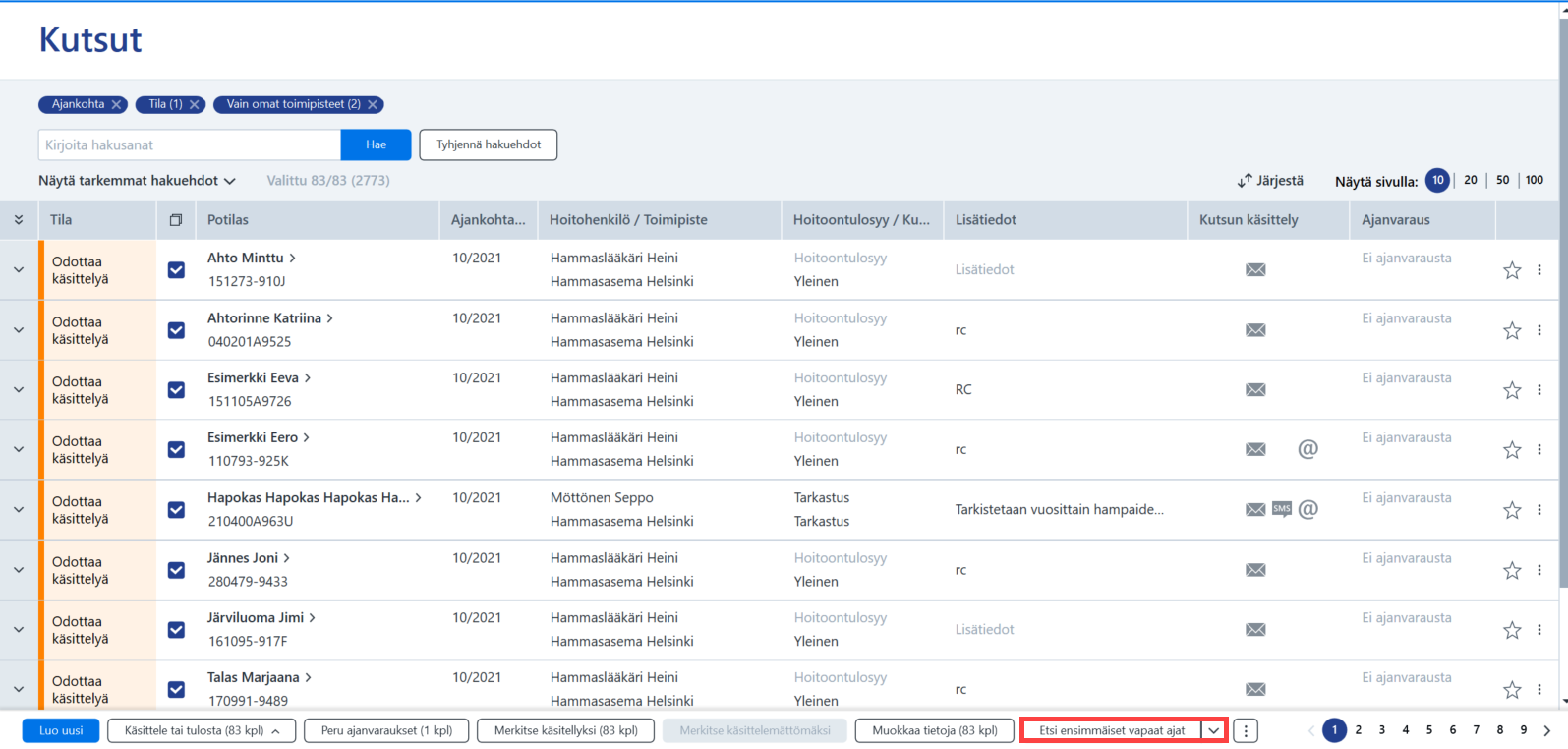
Task: Click the email @ icon in Hapokas row
Action: (1307, 509)
